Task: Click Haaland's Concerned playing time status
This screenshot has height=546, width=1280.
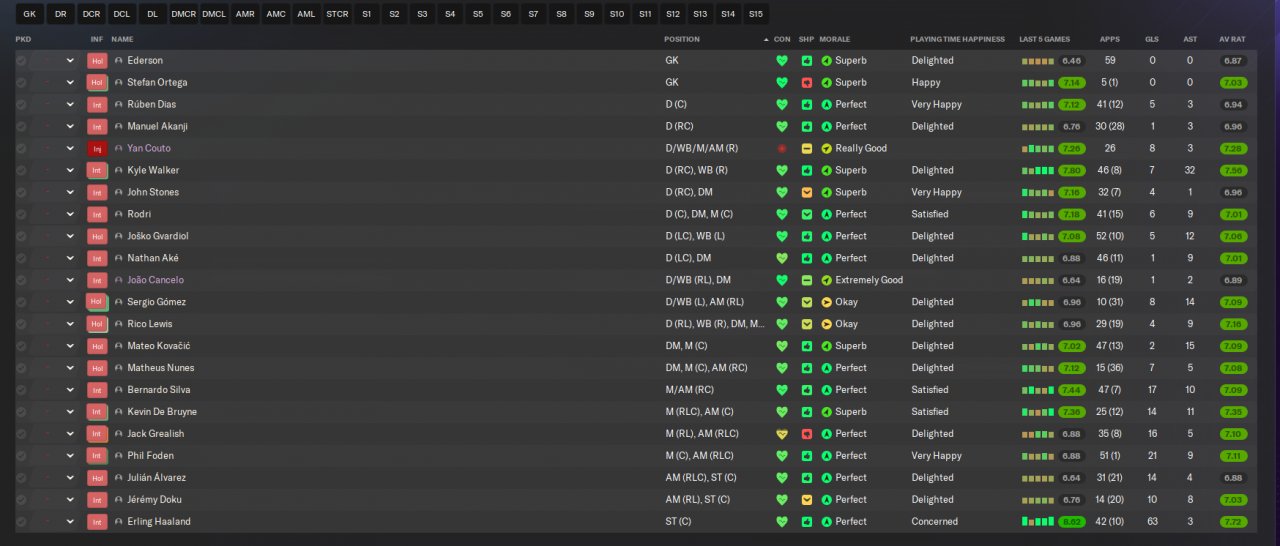Action: coord(934,522)
